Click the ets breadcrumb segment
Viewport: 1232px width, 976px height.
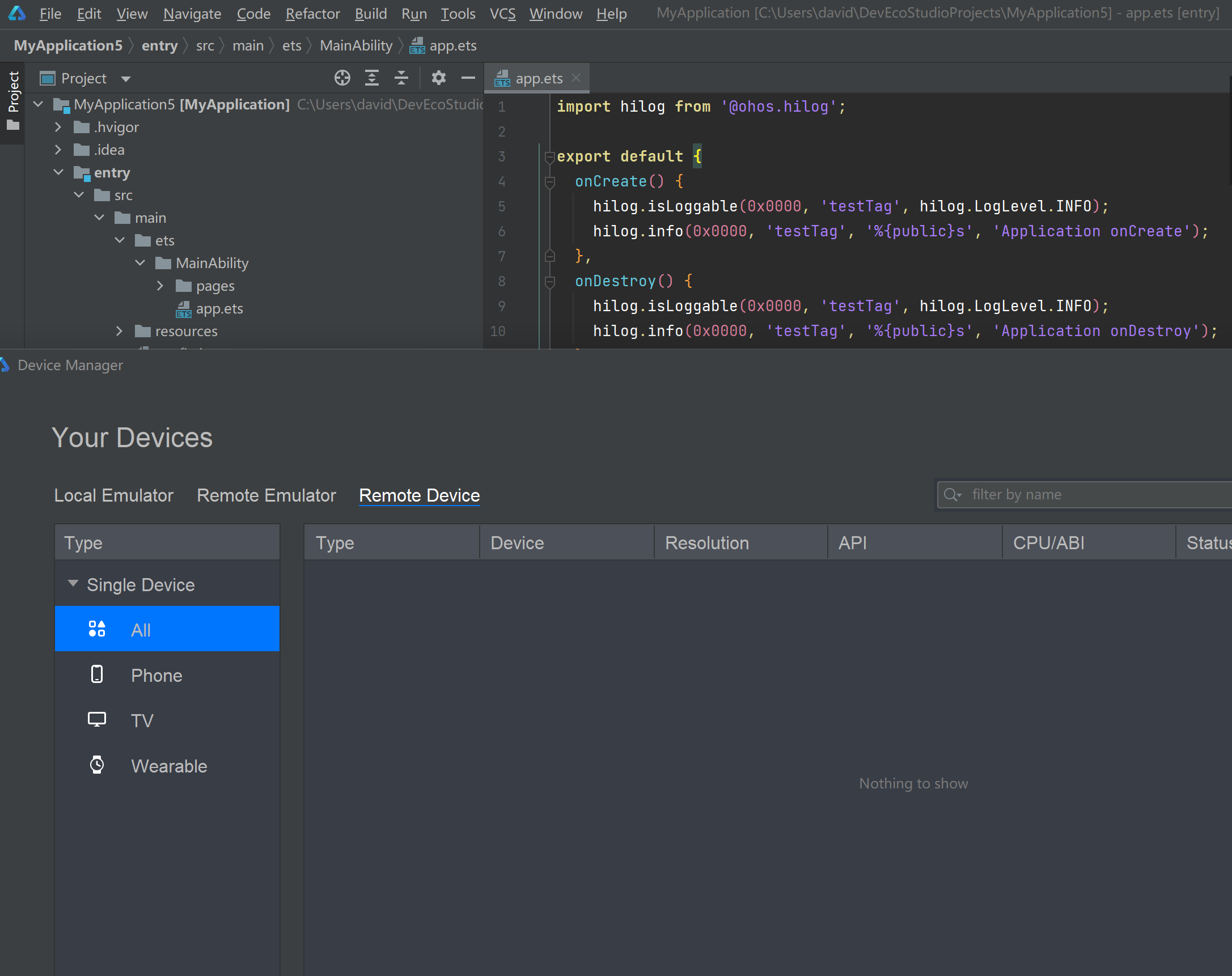[x=291, y=46]
